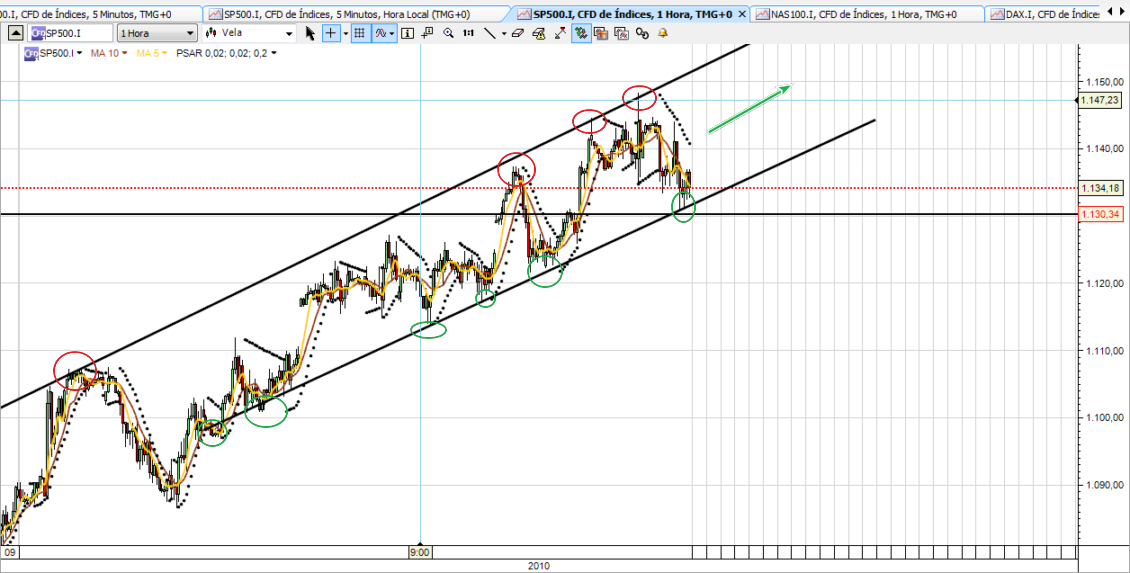Click the percent window icon
This screenshot has height=573, width=1130.
tap(621, 32)
